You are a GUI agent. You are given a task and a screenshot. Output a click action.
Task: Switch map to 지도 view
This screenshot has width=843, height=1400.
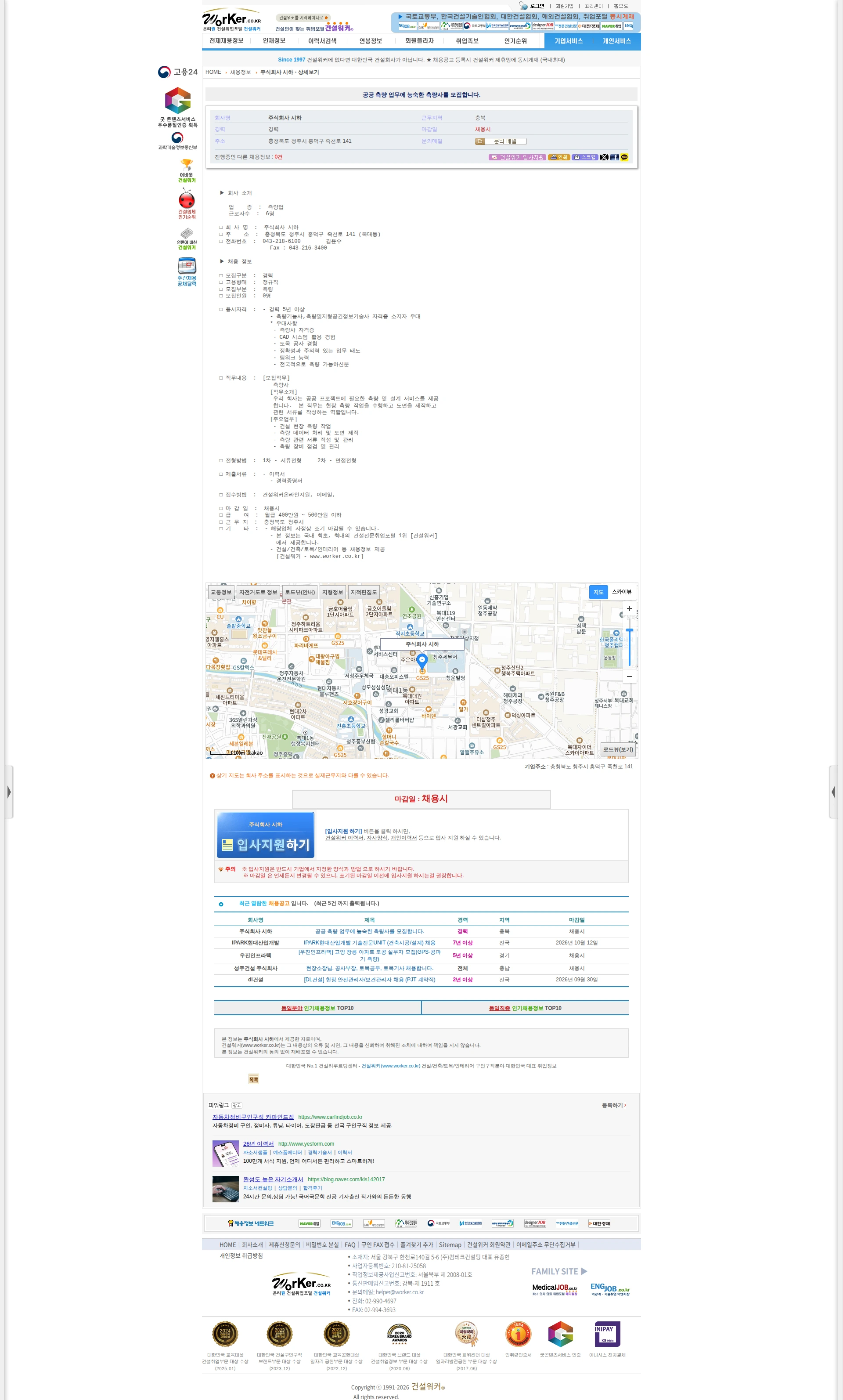[598, 591]
